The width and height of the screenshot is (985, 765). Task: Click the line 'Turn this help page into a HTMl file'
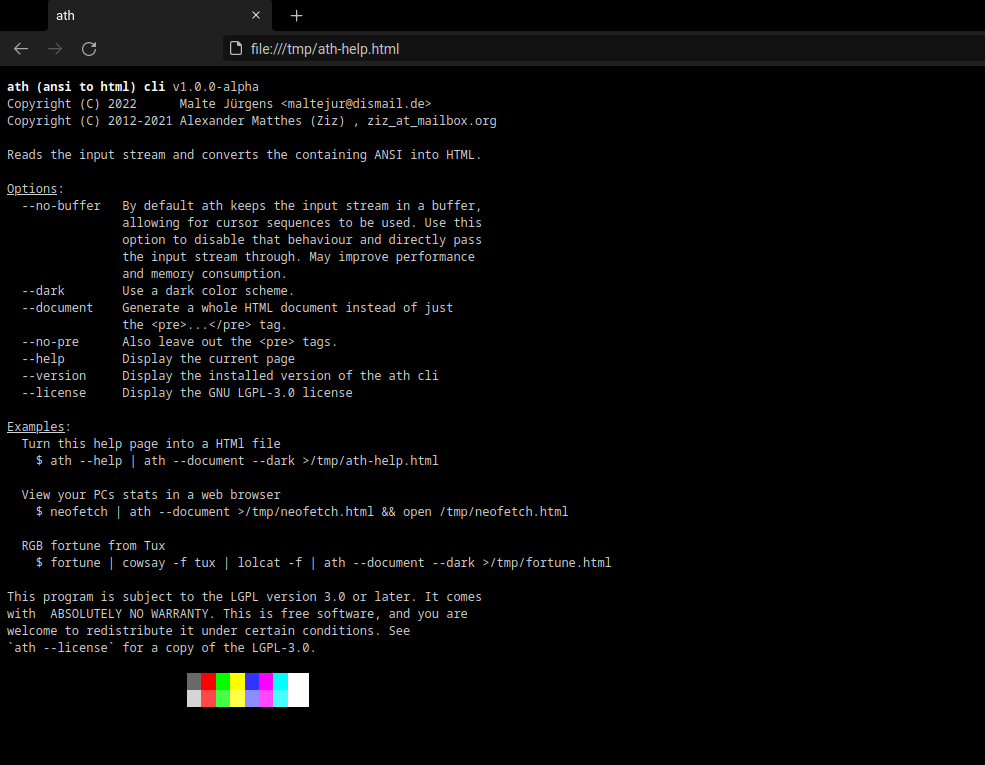pyautogui.click(x=151, y=443)
